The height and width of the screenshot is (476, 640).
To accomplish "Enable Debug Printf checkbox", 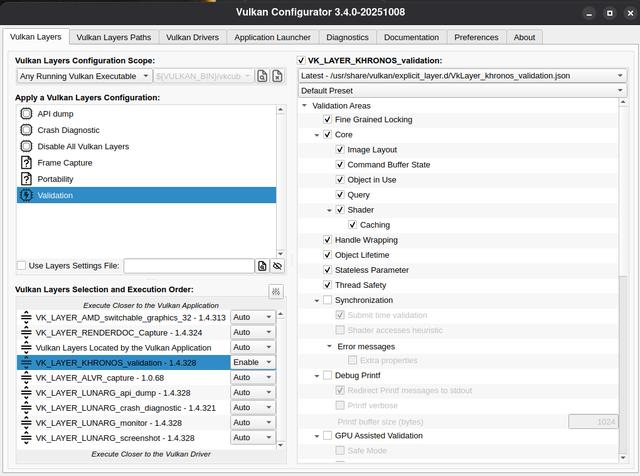I will [327, 375].
